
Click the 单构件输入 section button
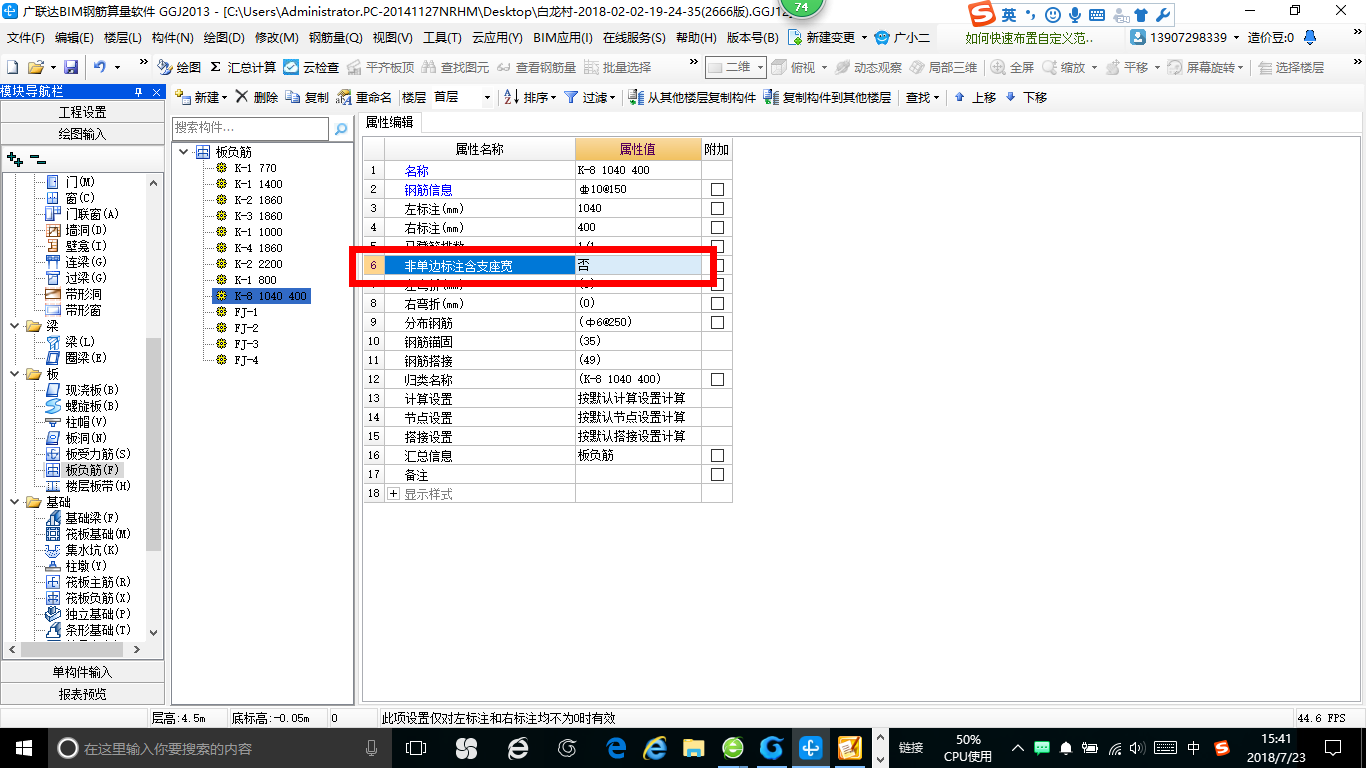[82, 672]
